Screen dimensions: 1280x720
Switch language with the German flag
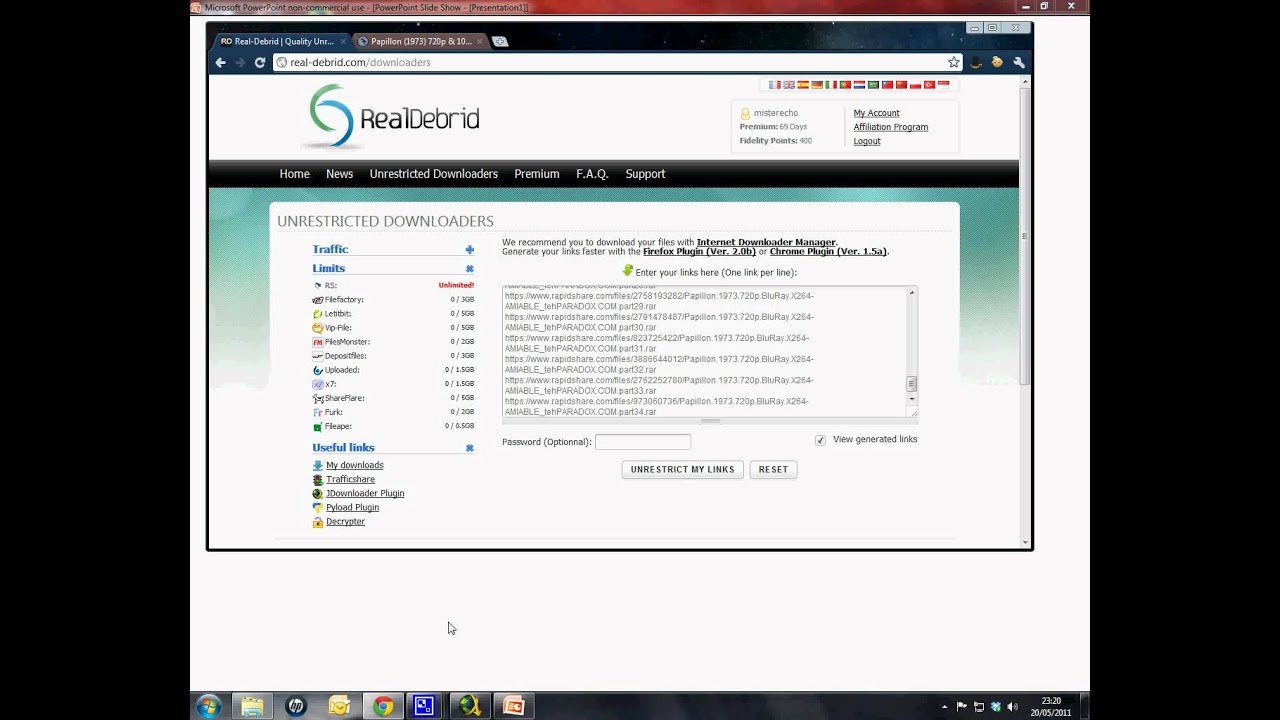pos(816,85)
